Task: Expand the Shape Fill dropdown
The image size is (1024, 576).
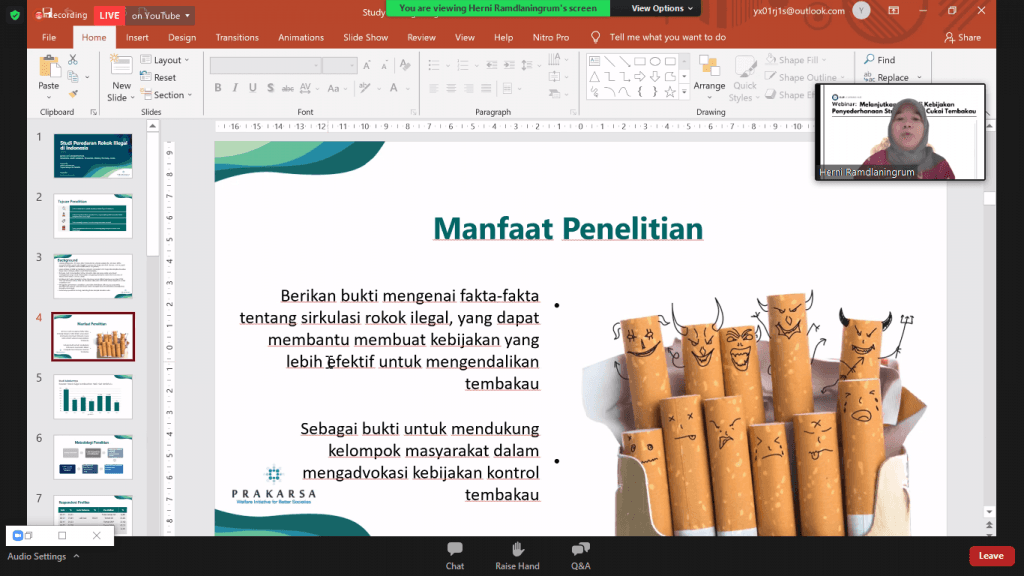Action: [824, 59]
